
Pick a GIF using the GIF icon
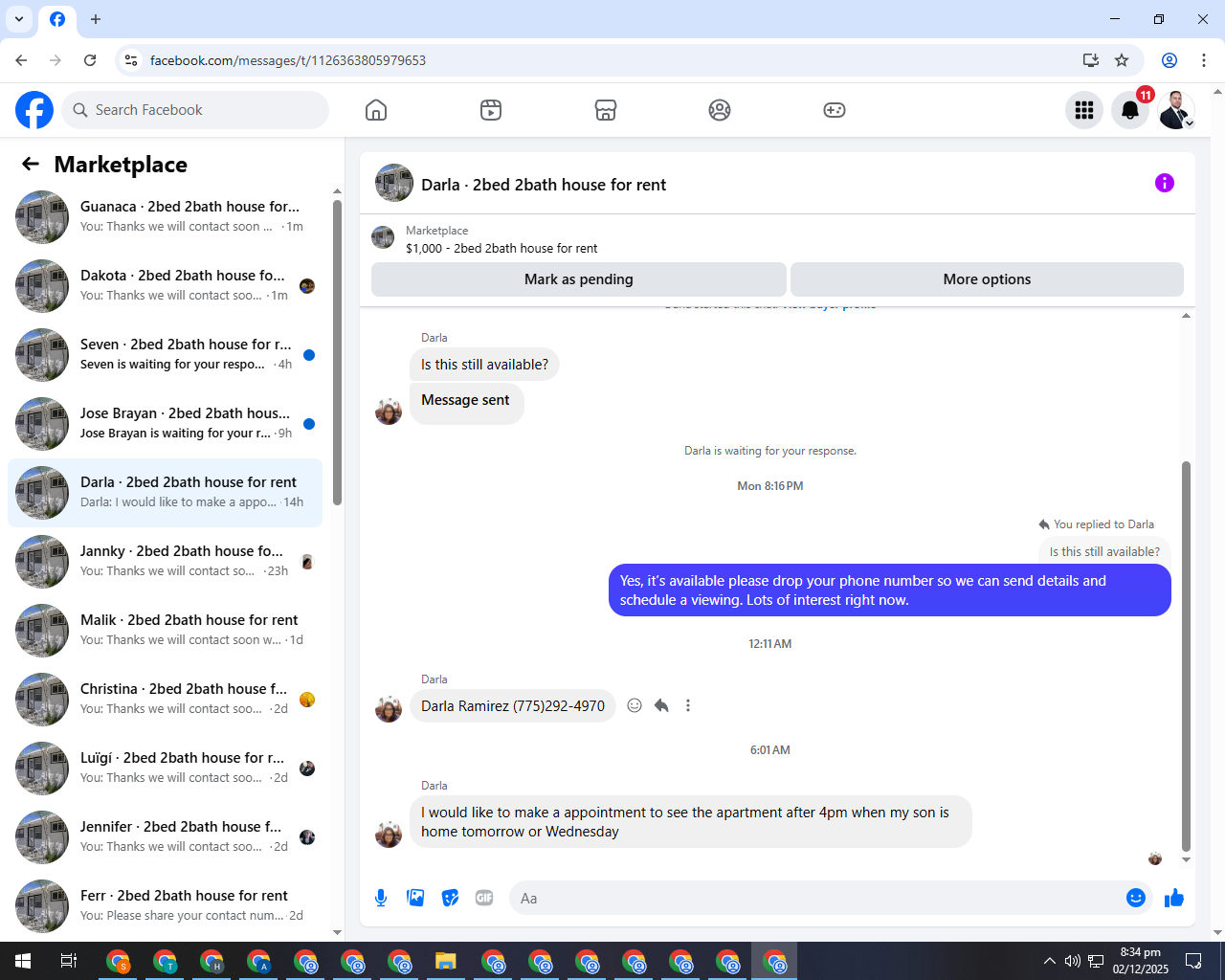[x=484, y=898]
